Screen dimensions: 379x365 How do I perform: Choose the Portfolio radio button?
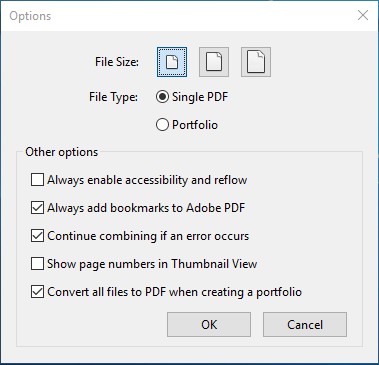[162, 125]
